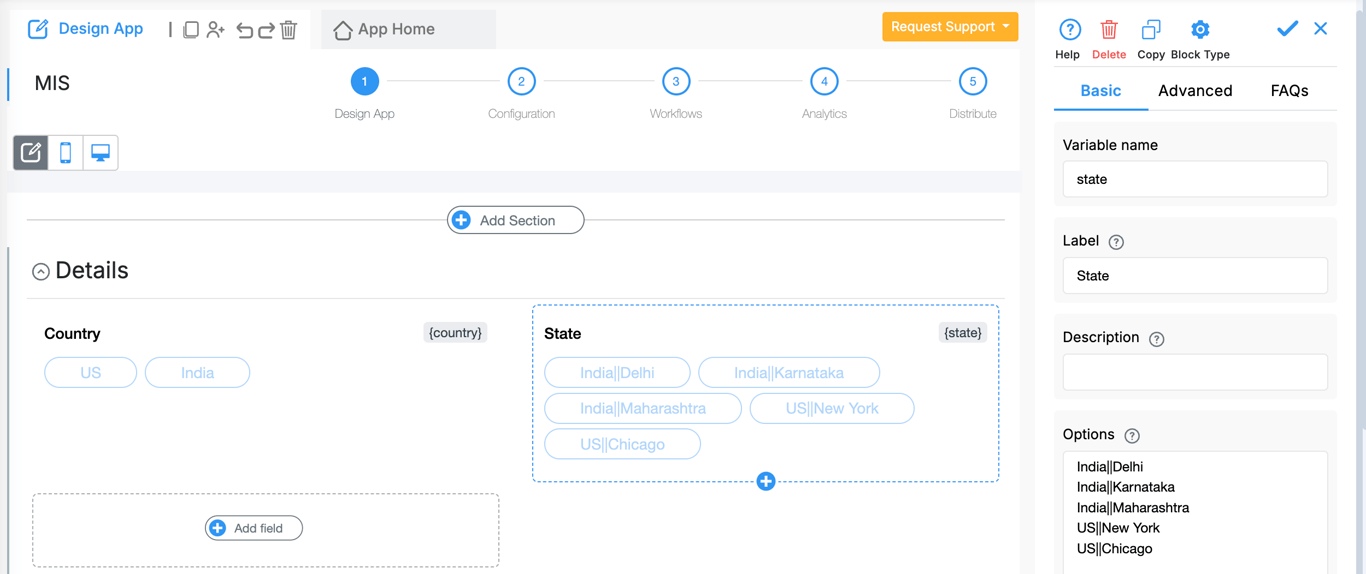The image size is (1366, 574).
Task: Click the Variable name input field
Action: tap(1195, 180)
